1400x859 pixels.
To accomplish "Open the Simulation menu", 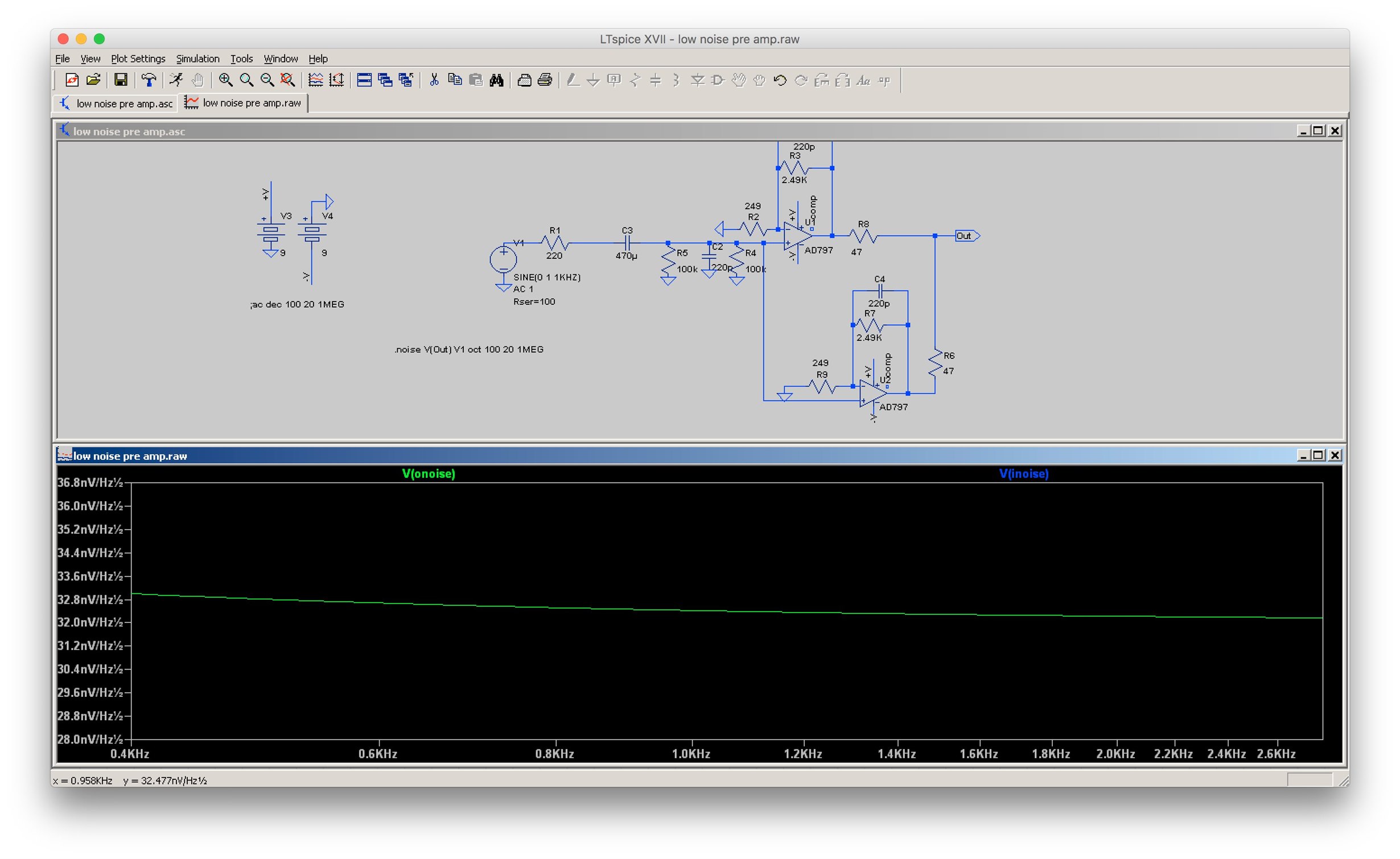I will pos(197,59).
